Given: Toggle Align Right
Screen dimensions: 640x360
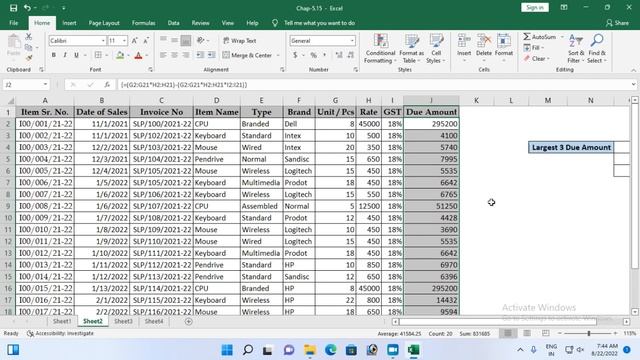Looking at the screenshot, I should point(186,55).
